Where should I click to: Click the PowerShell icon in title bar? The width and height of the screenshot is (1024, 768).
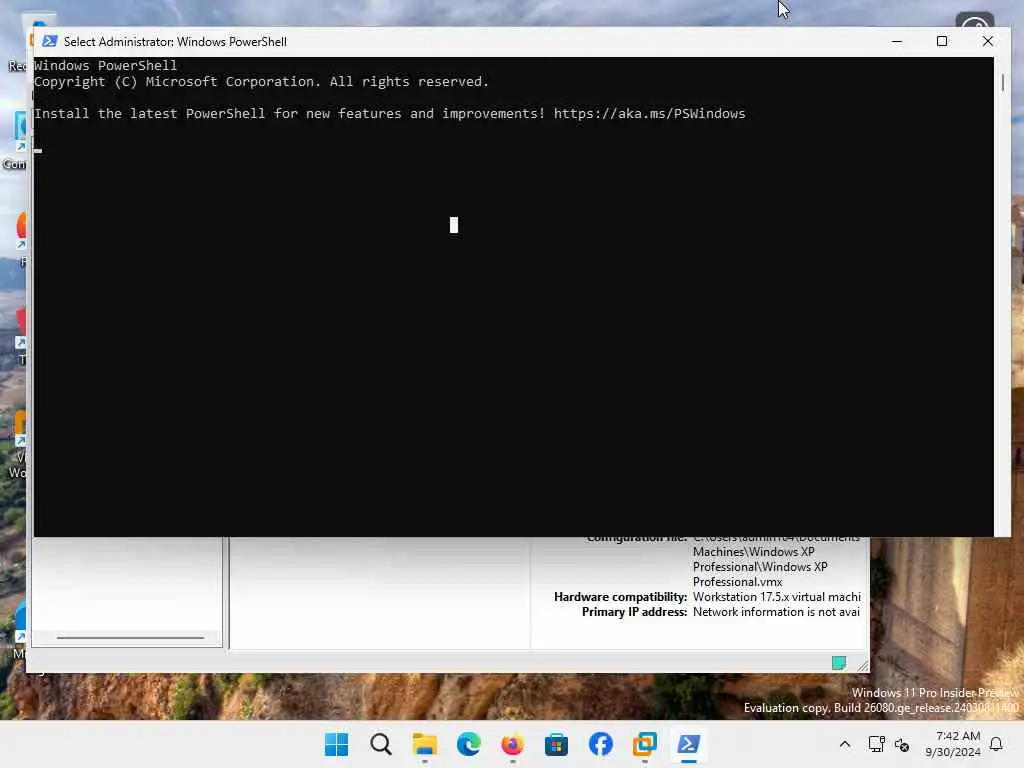[x=49, y=41]
